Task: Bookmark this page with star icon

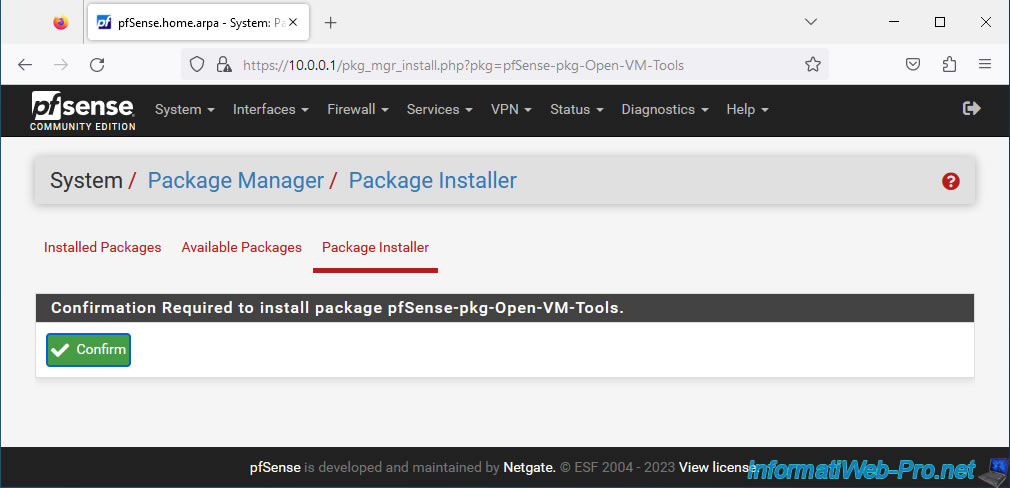Action: pos(813,64)
